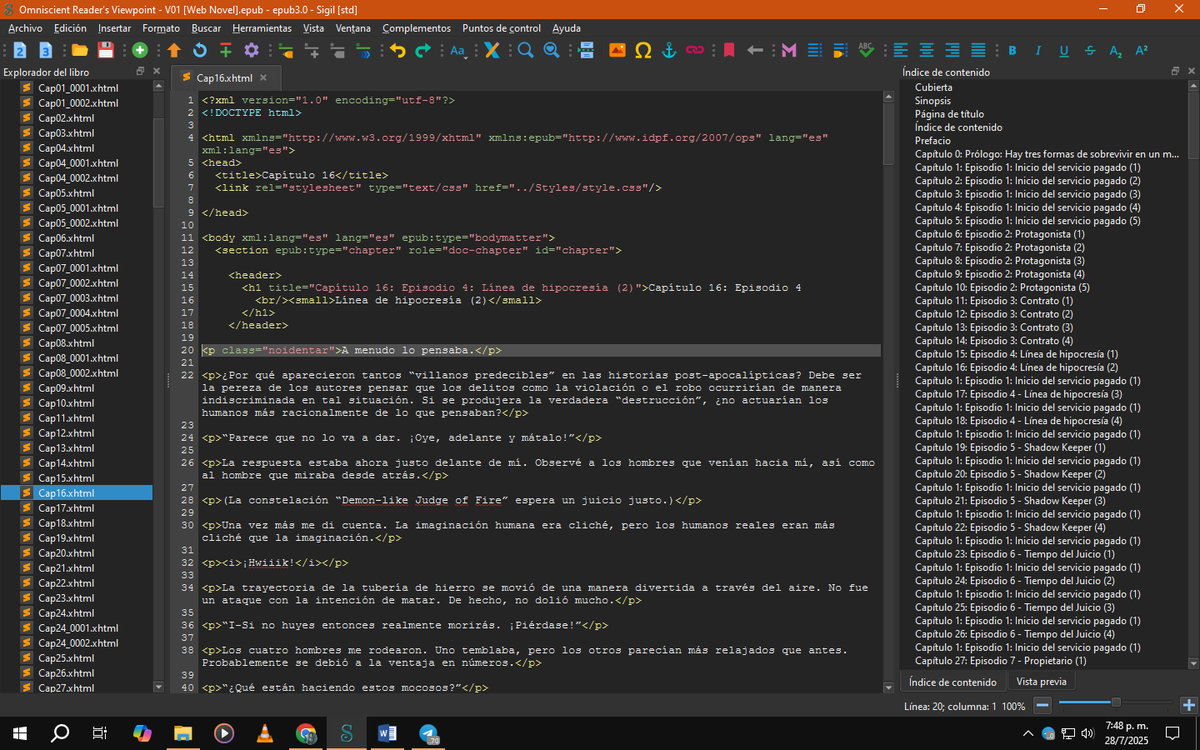This screenshot has height=750, width=1200.
Task: Open Capítulo 16 Línea de hipocresía (2) entry
Action: [x=1016, y=367]
